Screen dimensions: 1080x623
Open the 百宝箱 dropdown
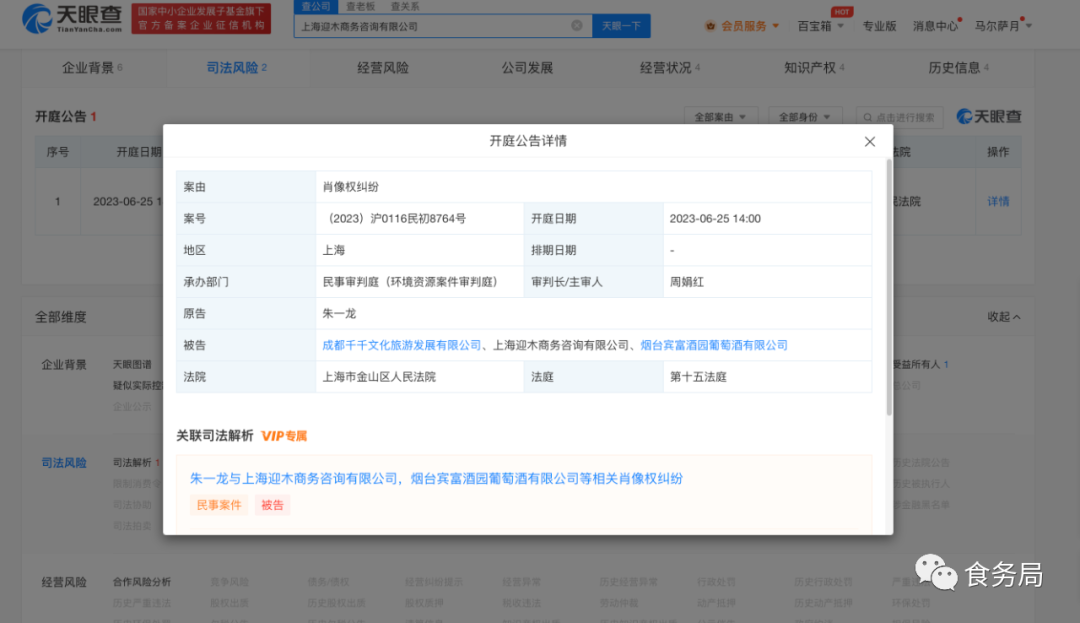tap(820, 26)
